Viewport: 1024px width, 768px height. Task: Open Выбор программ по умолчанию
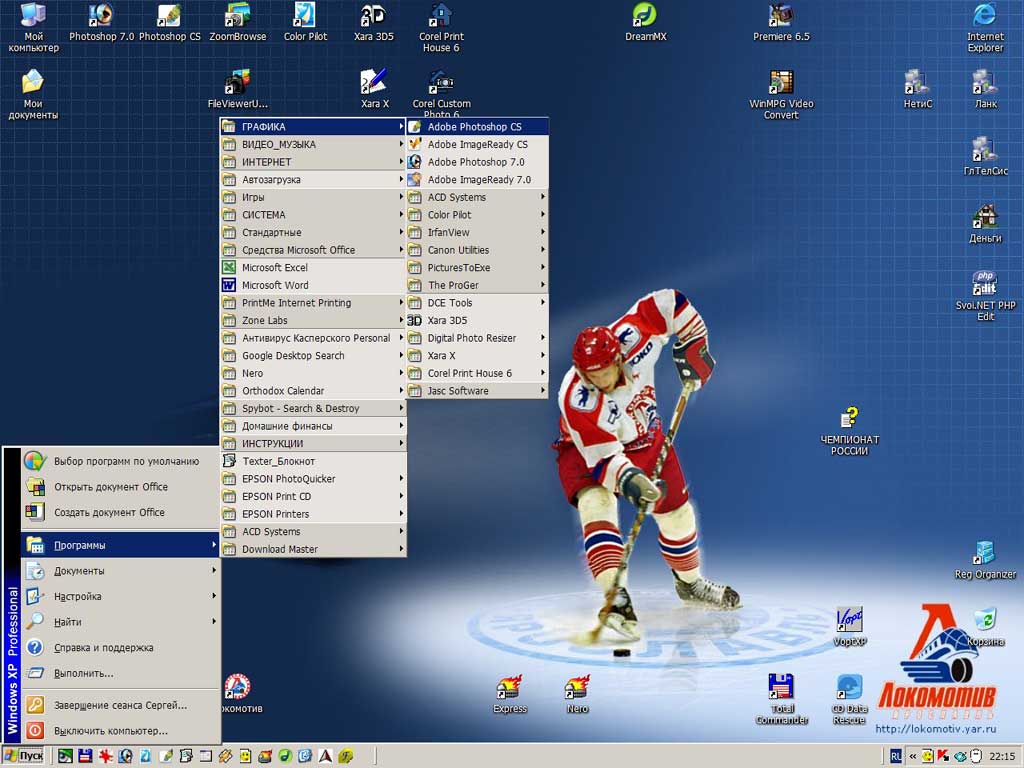click(121, 461)
